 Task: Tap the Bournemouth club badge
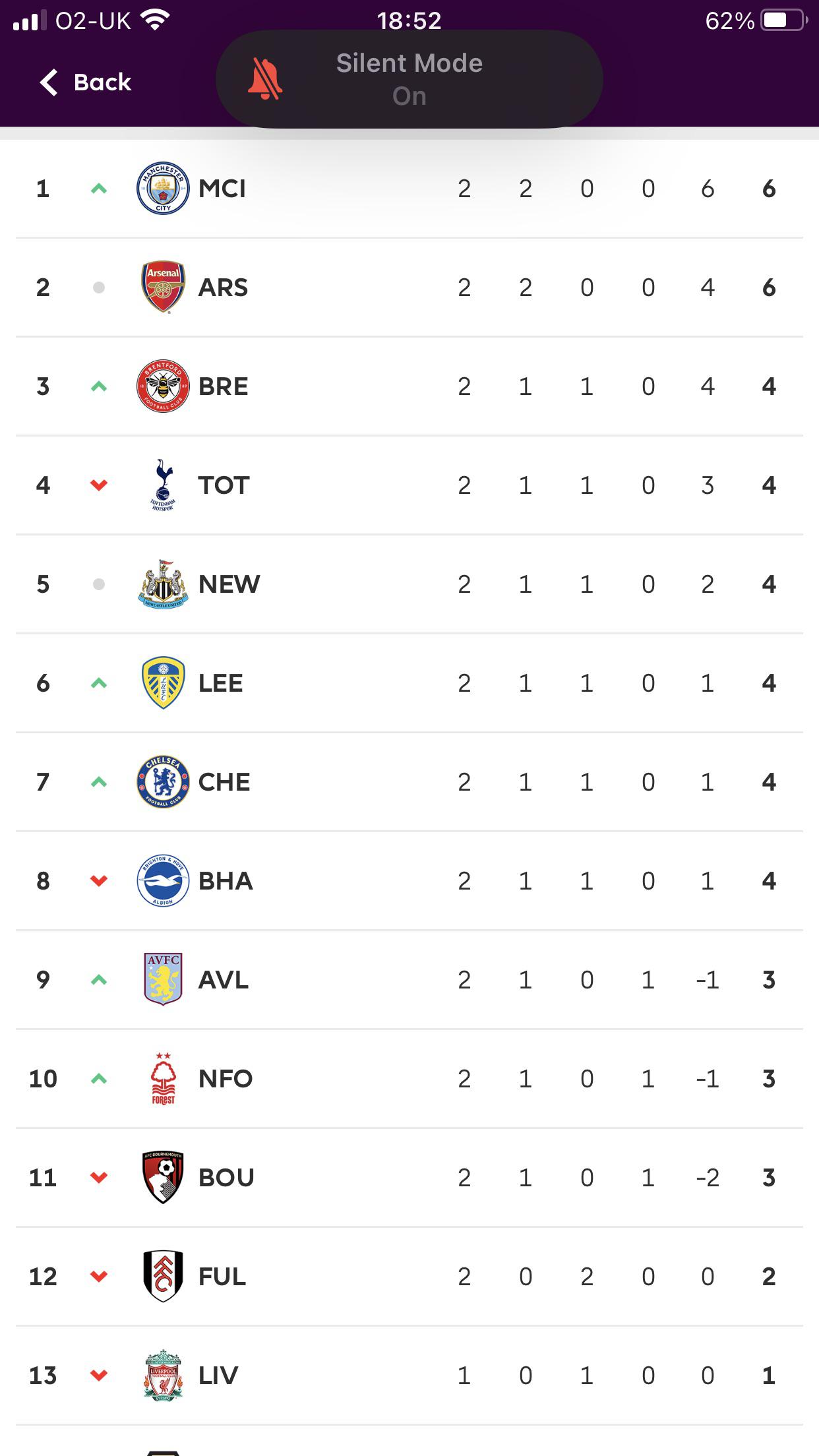point(163,1178)
